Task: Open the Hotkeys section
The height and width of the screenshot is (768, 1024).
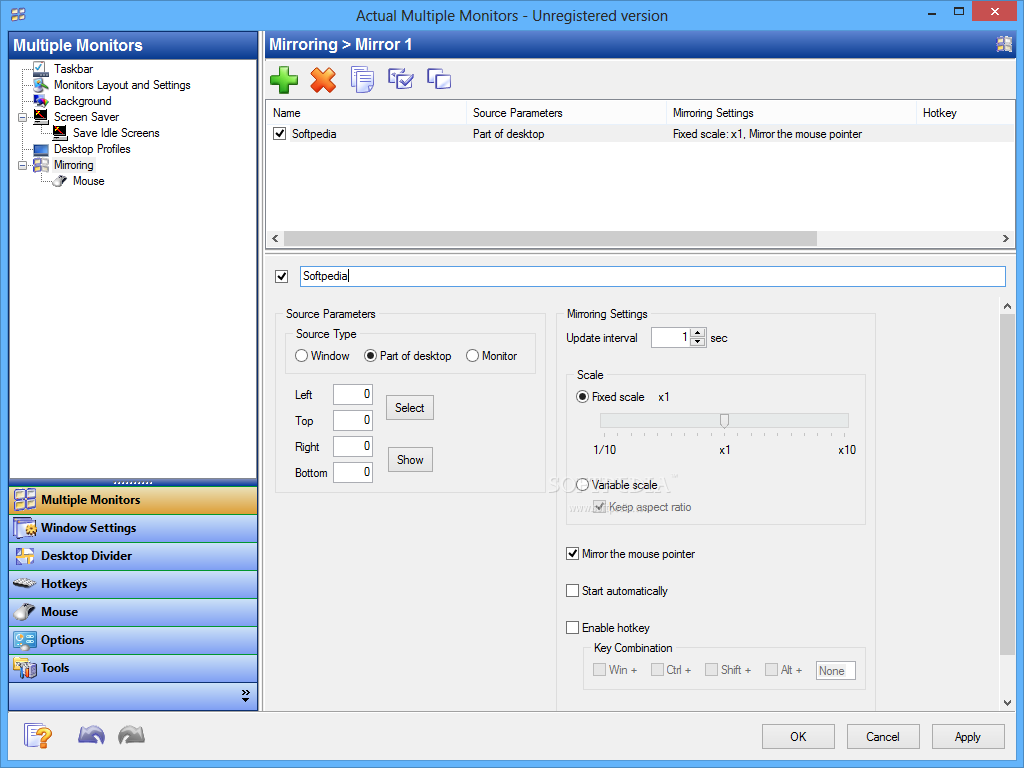Action: point(133,584)
